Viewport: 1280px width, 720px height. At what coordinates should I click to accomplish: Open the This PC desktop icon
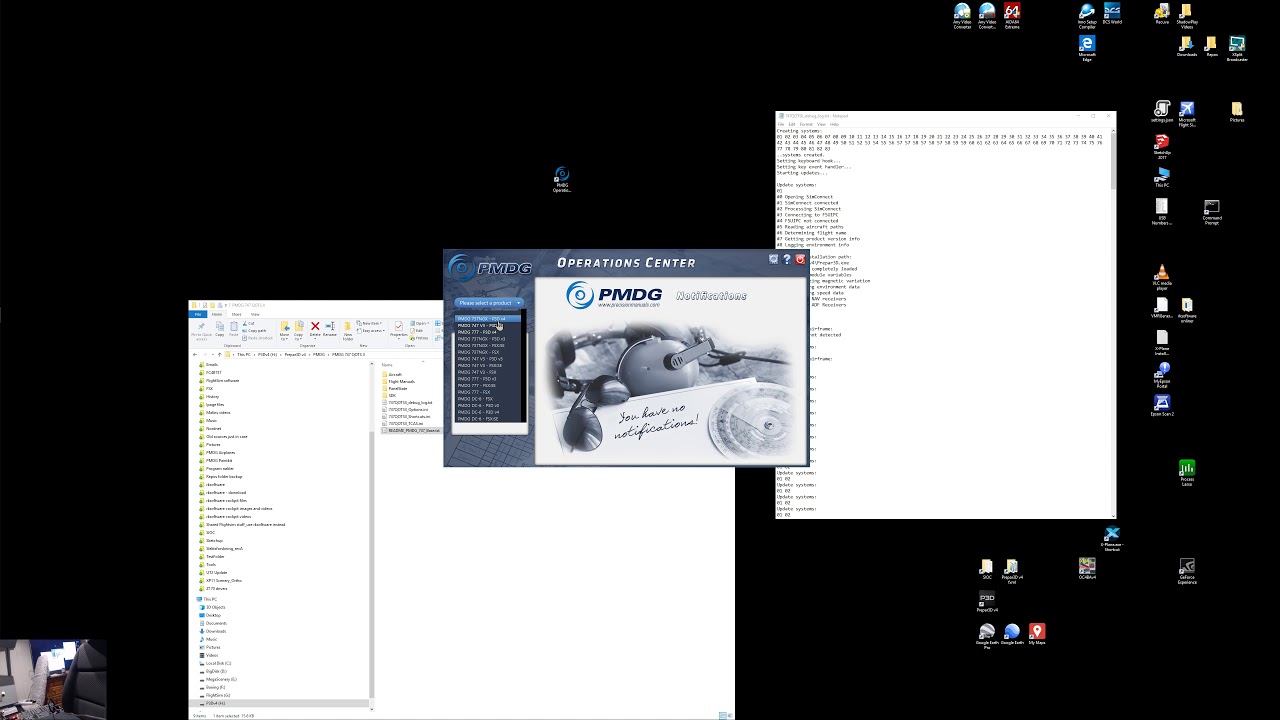1162,178
